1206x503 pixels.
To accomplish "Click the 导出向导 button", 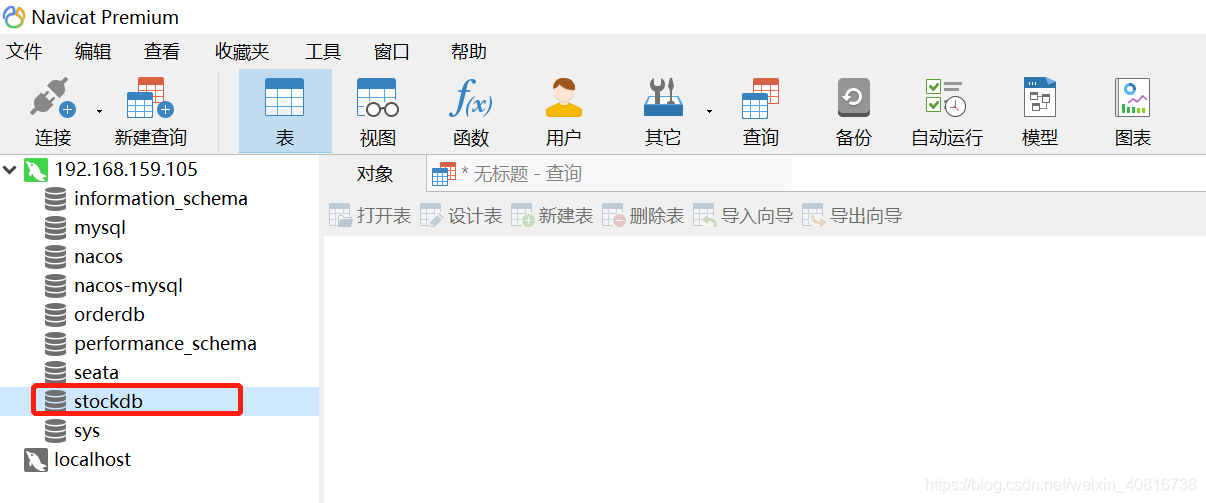I will (x=852, y=216).
